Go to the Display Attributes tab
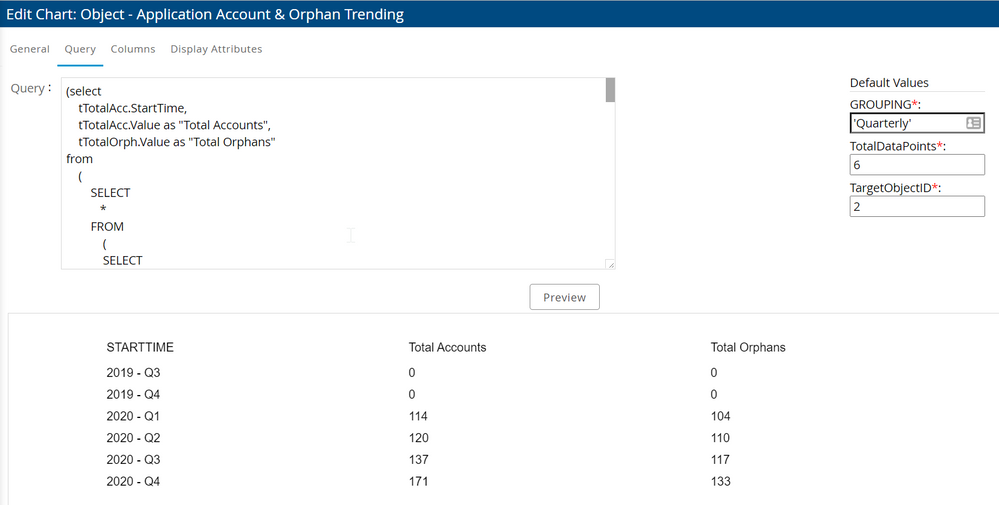This screenshot has width=999, height=505. (x=216, y=49)
